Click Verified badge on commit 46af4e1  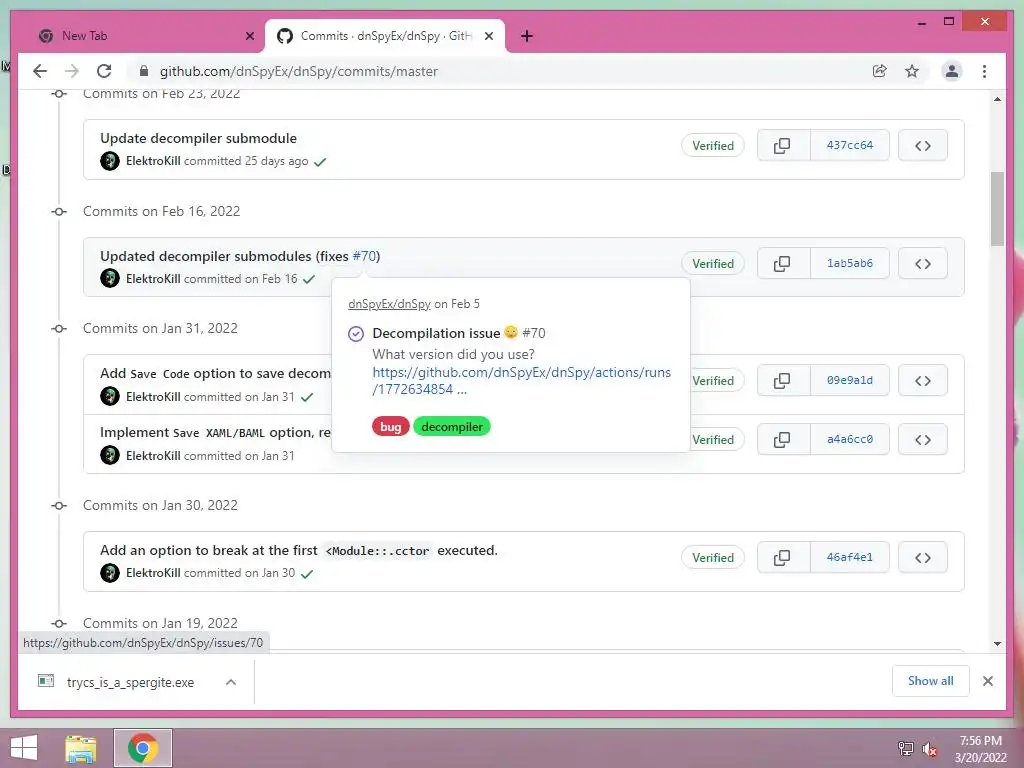coord(713,558)
